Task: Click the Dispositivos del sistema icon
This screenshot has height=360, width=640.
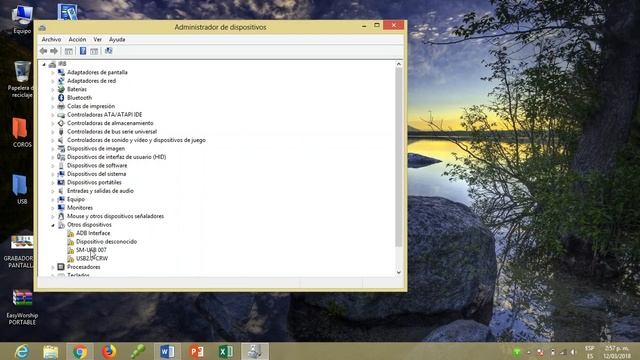Action: point(61,174)
